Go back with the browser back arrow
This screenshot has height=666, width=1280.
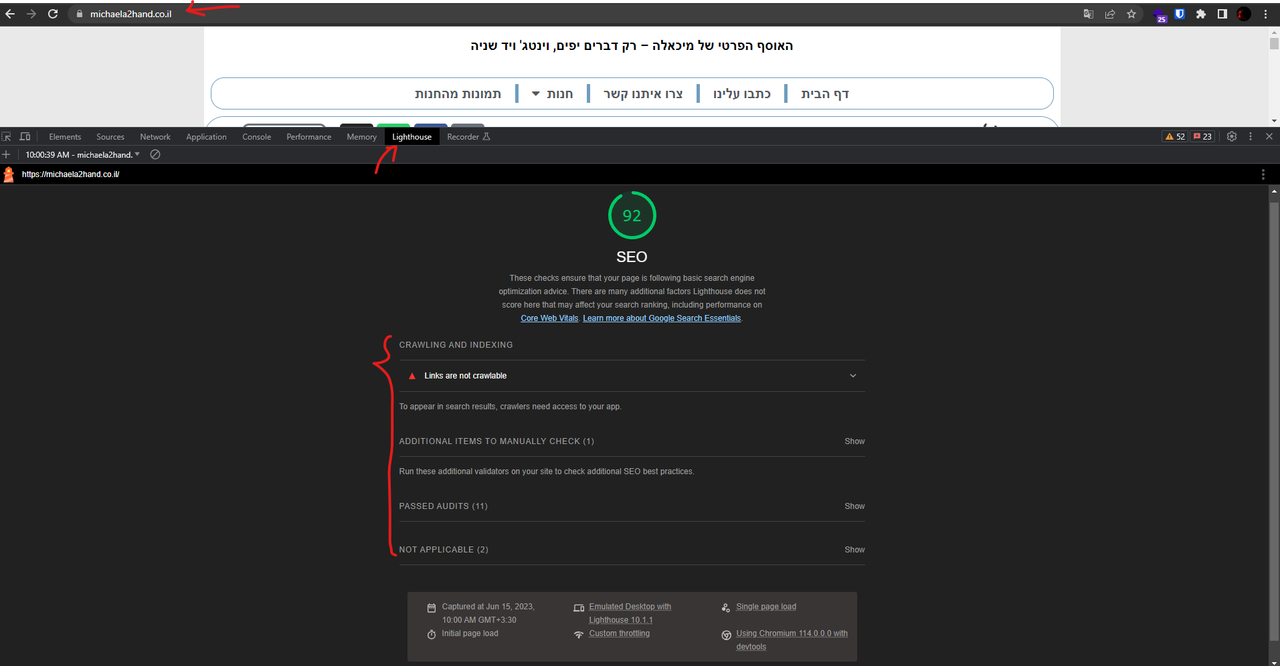coord(10,14)
